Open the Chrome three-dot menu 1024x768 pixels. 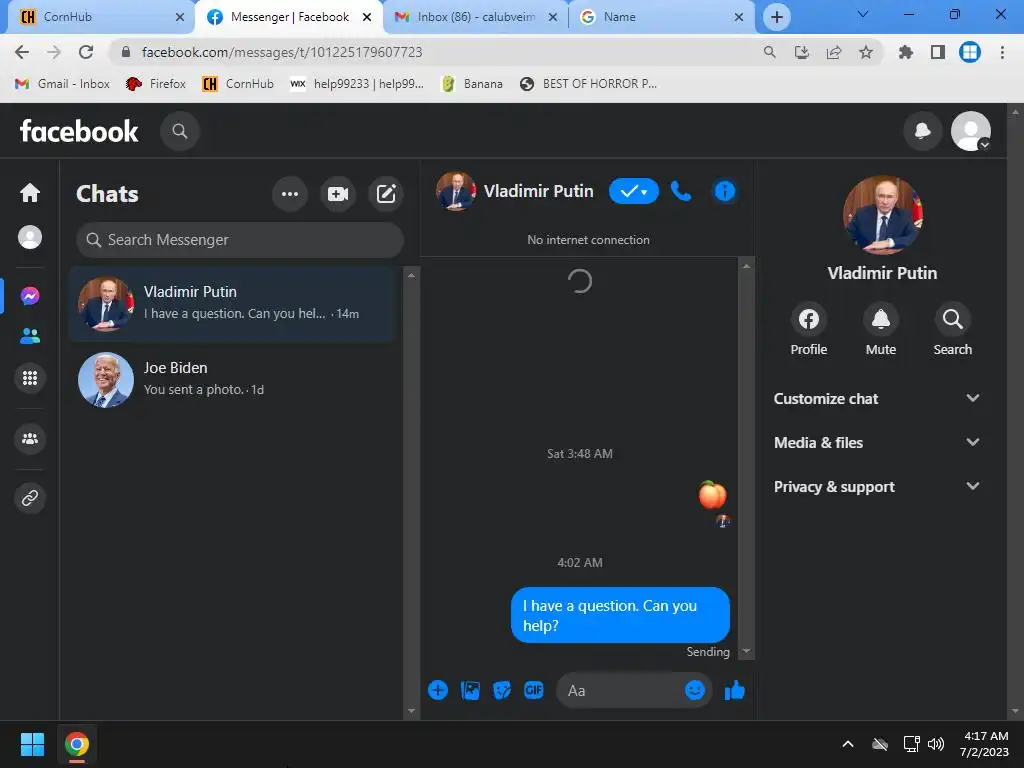(x=1002, y=52)
